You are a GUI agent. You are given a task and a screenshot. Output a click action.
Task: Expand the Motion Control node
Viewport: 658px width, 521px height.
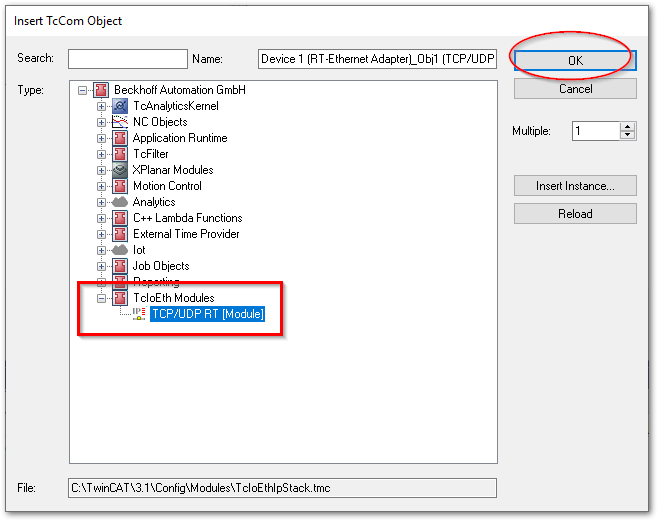(101, 186)
